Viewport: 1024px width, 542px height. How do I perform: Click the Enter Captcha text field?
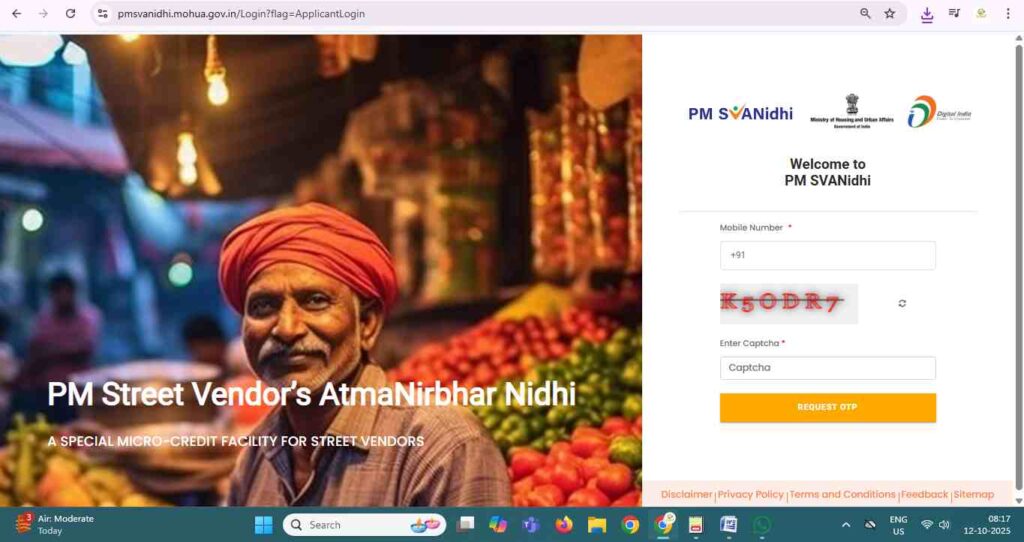click(827, 368)
